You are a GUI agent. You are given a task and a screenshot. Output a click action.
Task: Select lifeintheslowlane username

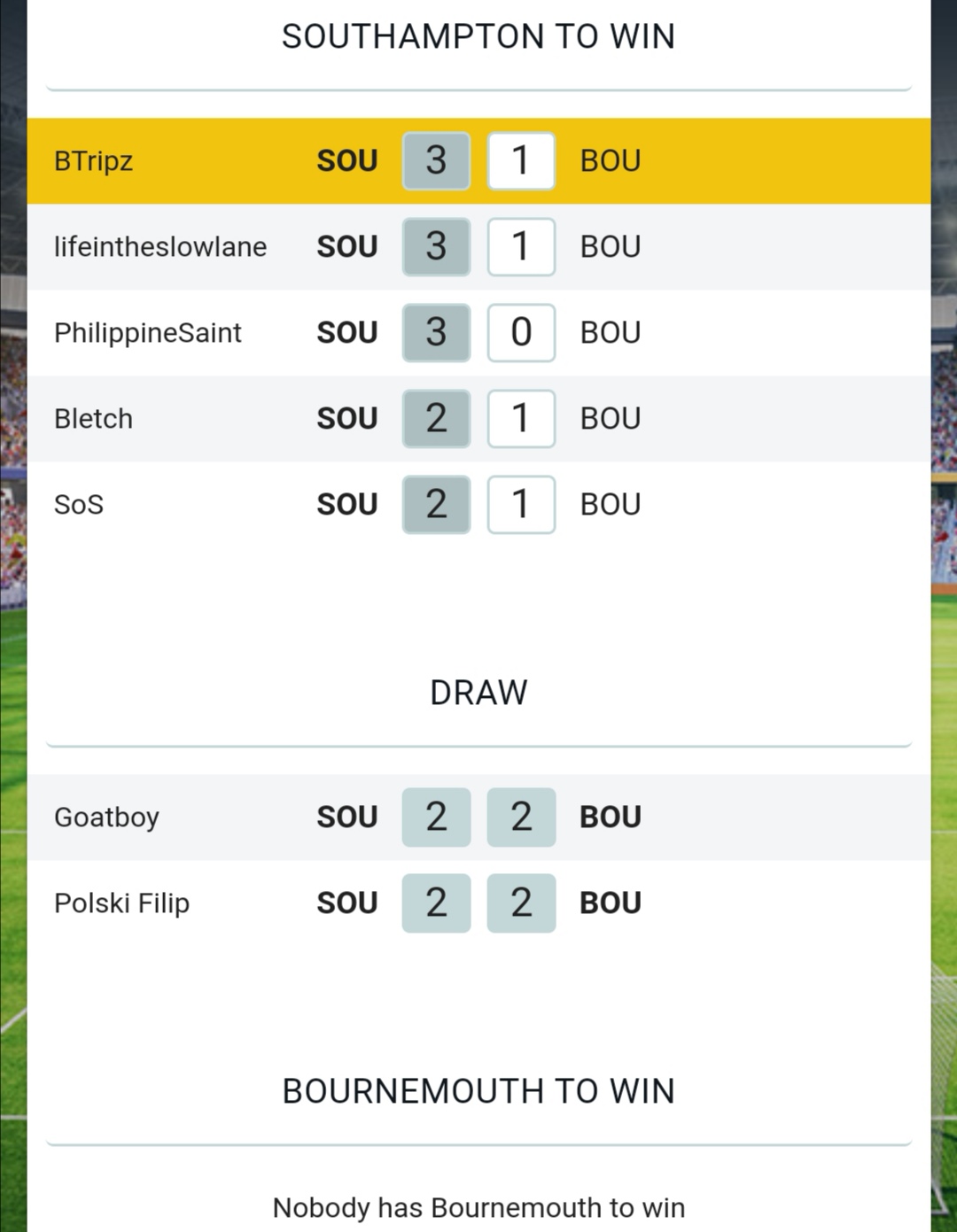tap(160, 246)
